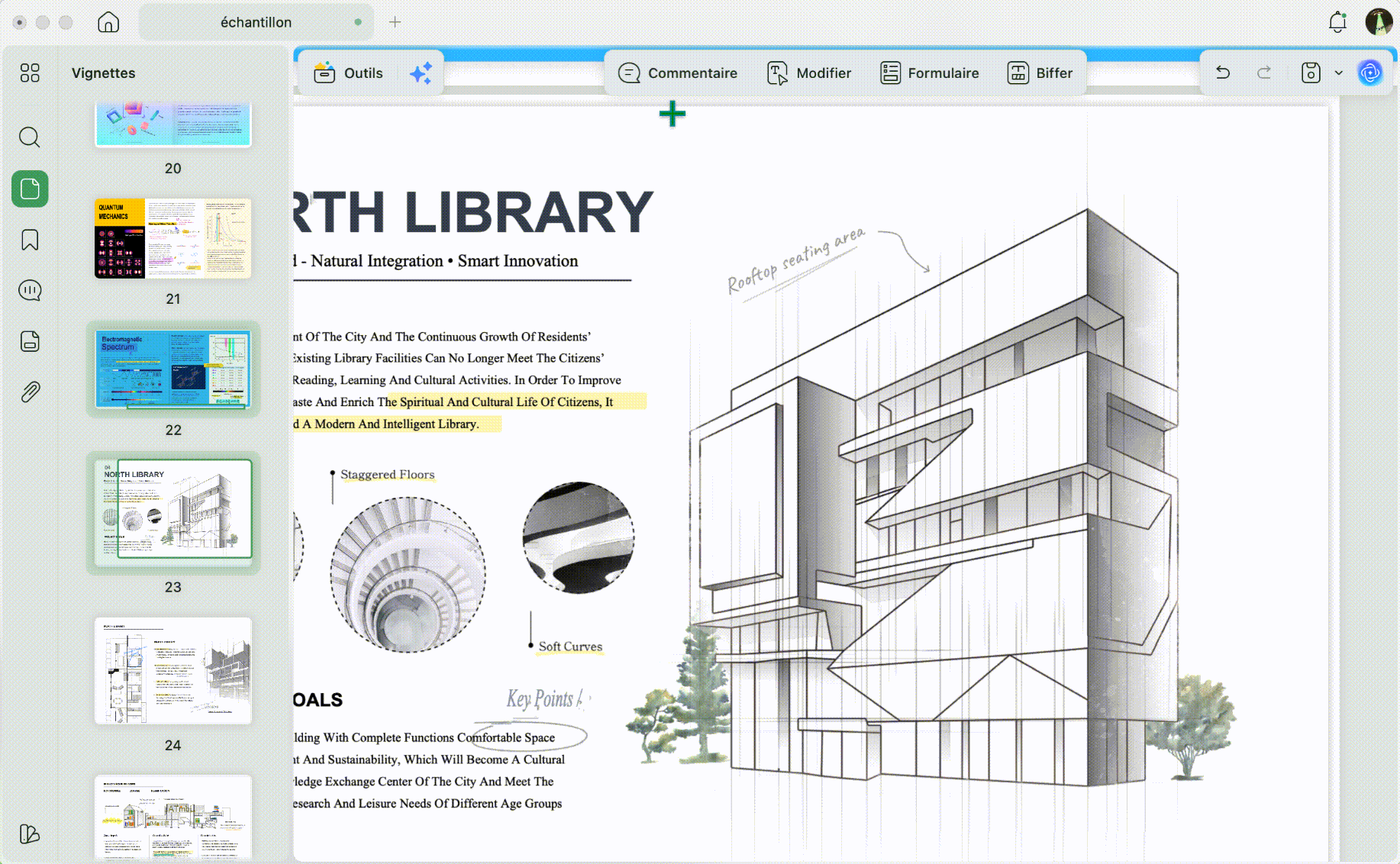Open the form fields panel icon

point(30,341)
